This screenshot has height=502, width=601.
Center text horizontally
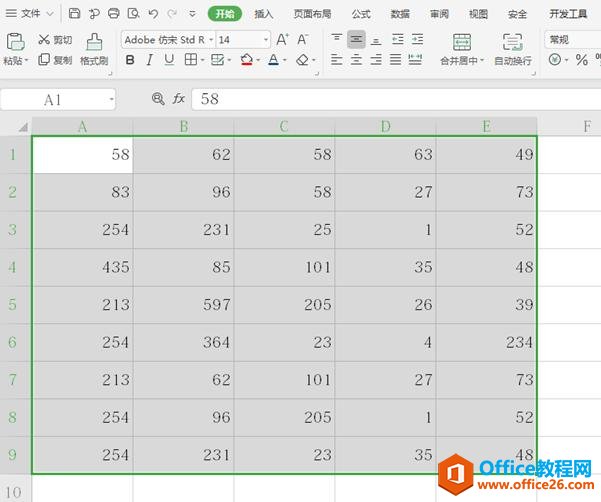coord(356,60)
